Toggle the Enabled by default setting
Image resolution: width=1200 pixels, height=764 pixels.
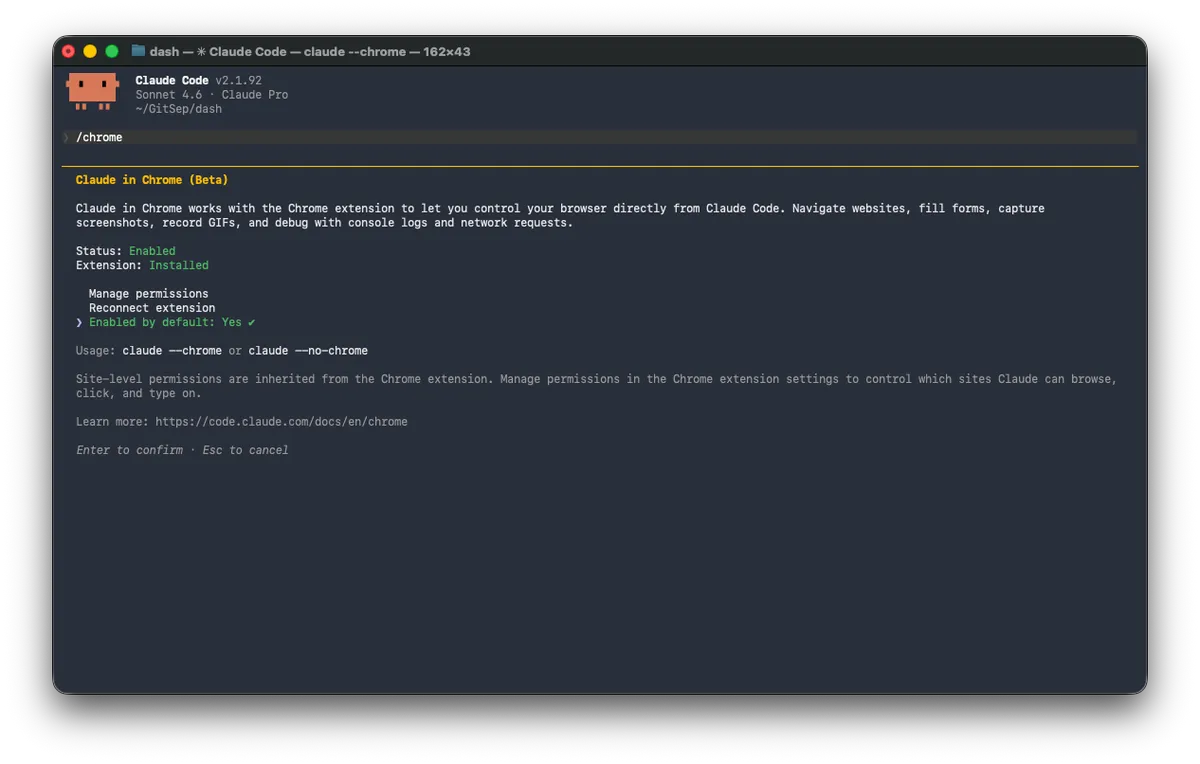click(x=171, y=322)
